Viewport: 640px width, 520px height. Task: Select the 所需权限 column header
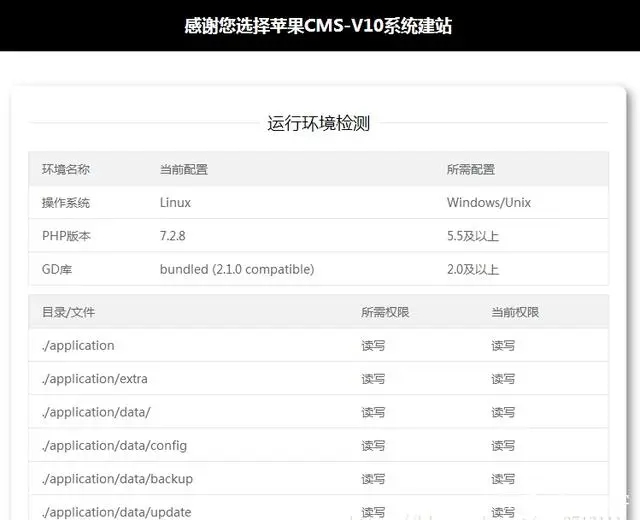[385, 312]
